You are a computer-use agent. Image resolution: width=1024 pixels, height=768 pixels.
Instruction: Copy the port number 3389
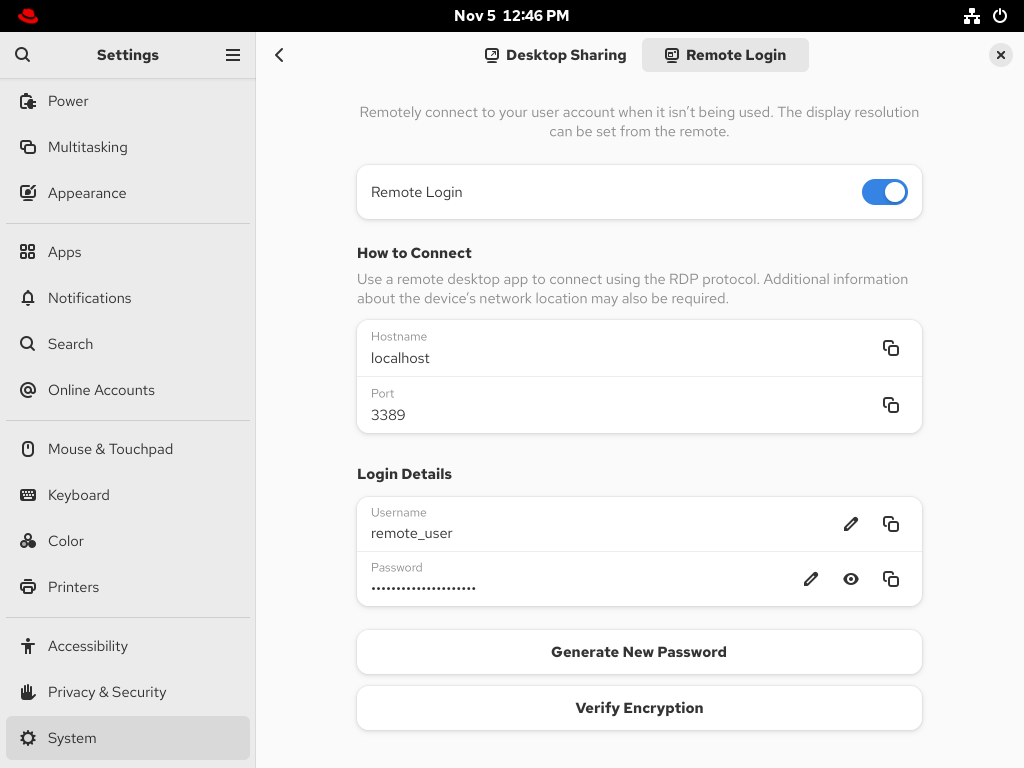[891, 405]
